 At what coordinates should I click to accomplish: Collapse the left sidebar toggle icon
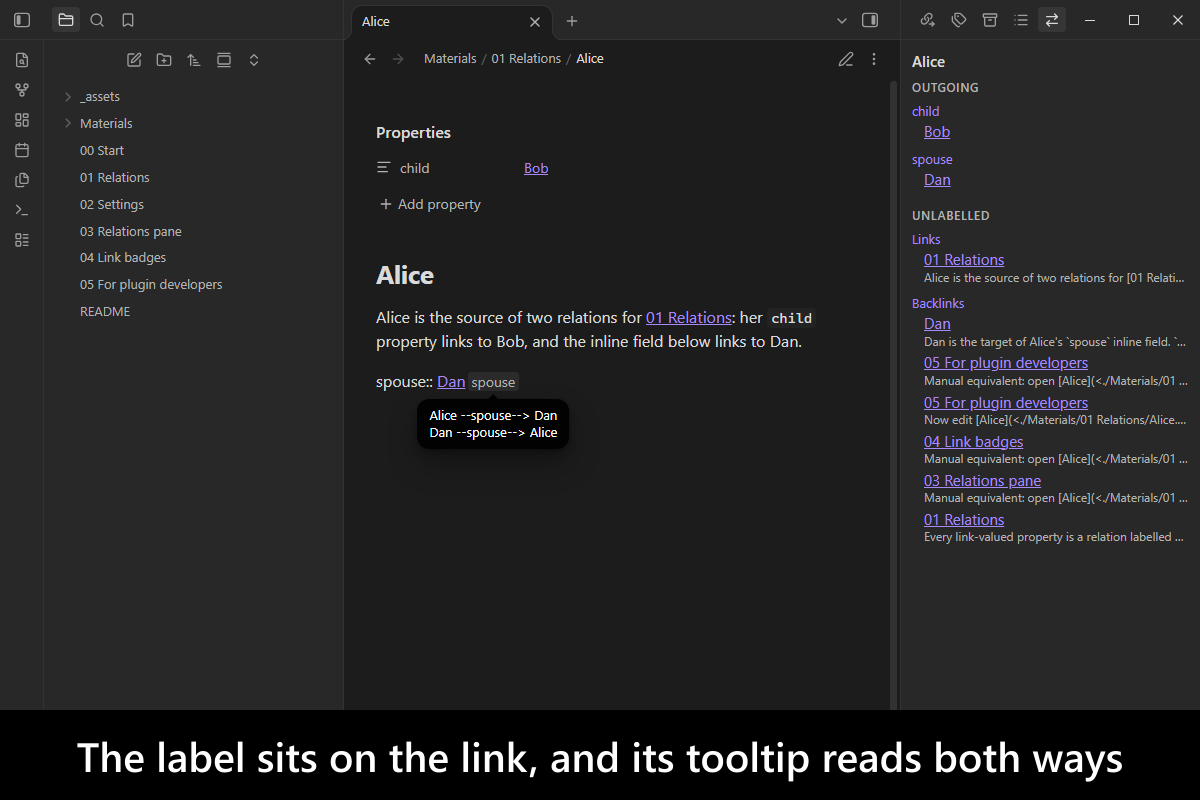[22, 20]
